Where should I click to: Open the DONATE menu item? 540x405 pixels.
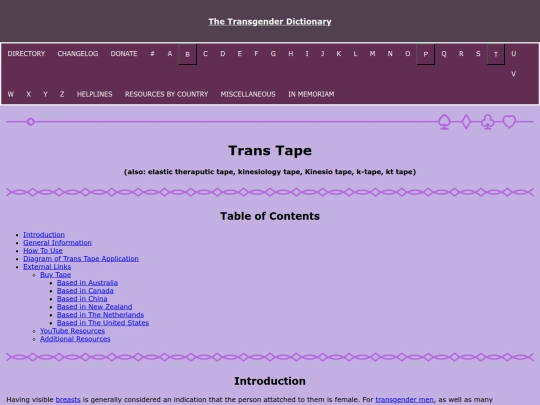pos(124,54)
